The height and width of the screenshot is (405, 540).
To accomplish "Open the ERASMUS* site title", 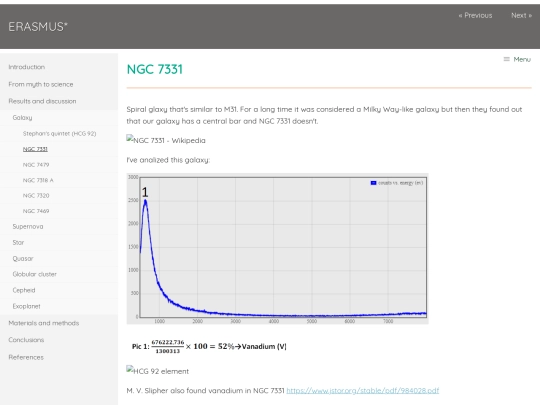I will (x=38, y=27).
